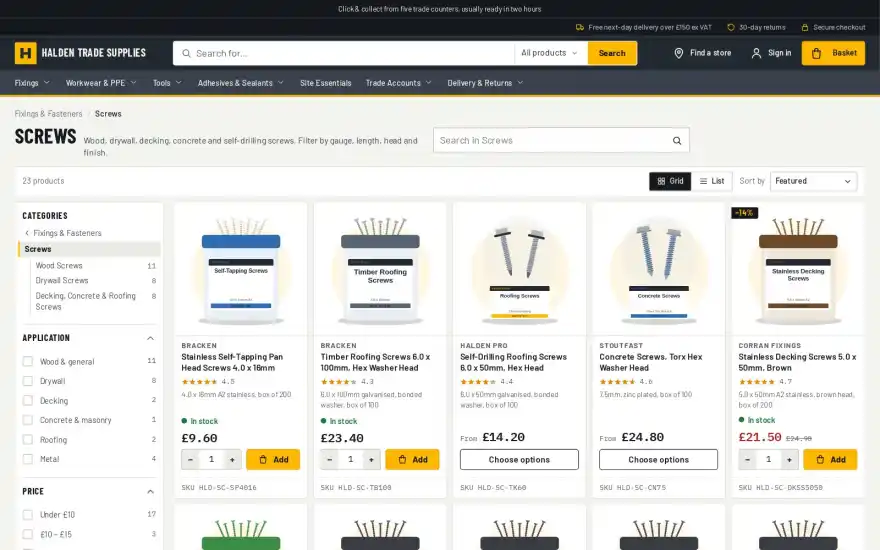The width and height of the screenshot is (880, 550).
Task: Click the 30-day returns icon
Action: point(731,28)
